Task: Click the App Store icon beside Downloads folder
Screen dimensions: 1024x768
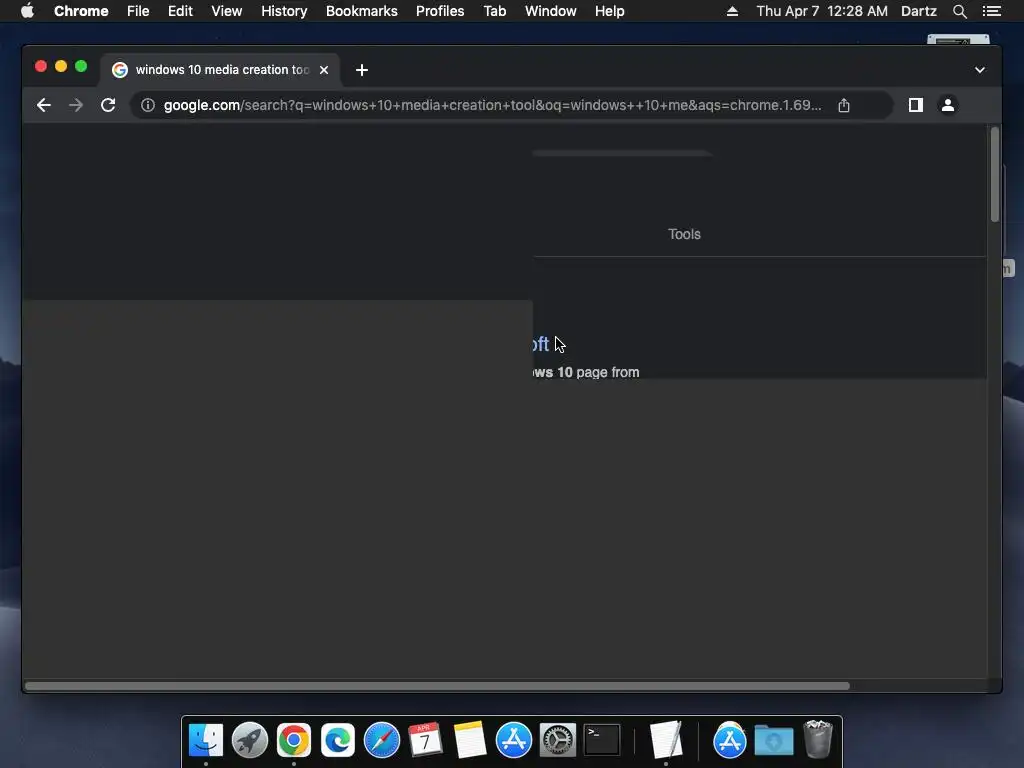Action: (729, 740)
